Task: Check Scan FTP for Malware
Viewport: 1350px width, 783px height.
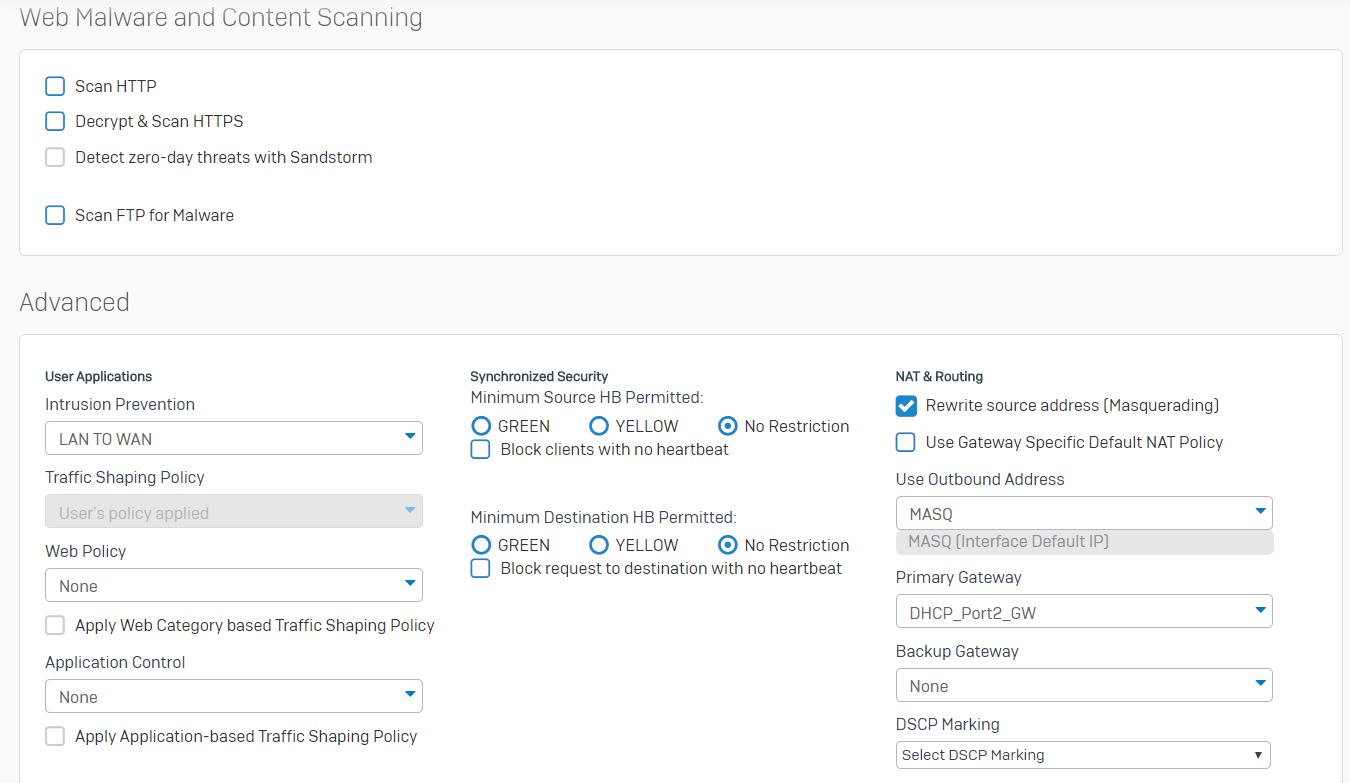Action: point(55,216)
